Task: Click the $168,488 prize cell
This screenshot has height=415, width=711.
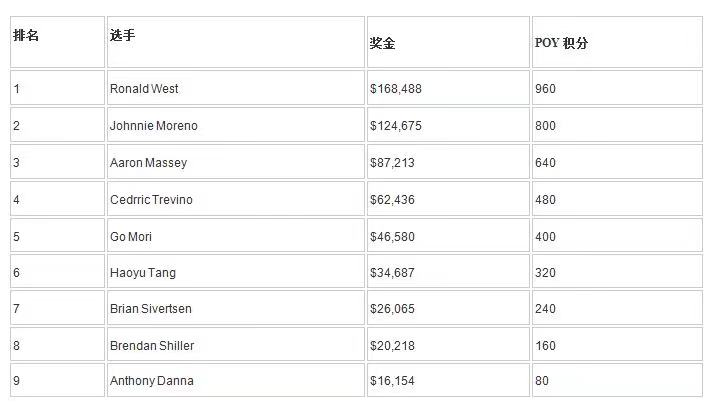Action: (x=448, y=88)
